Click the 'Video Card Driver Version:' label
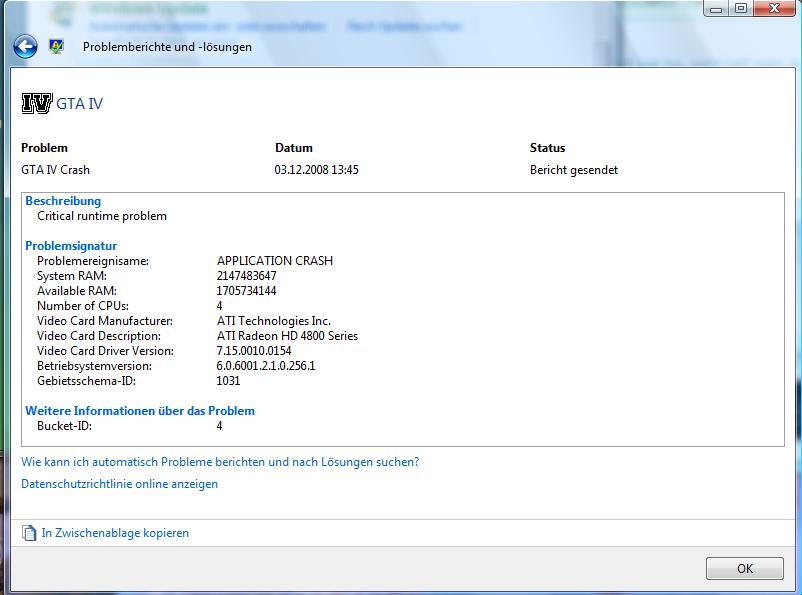The width and height of the screenshot is (802, 595). click(x=105, y=351)
